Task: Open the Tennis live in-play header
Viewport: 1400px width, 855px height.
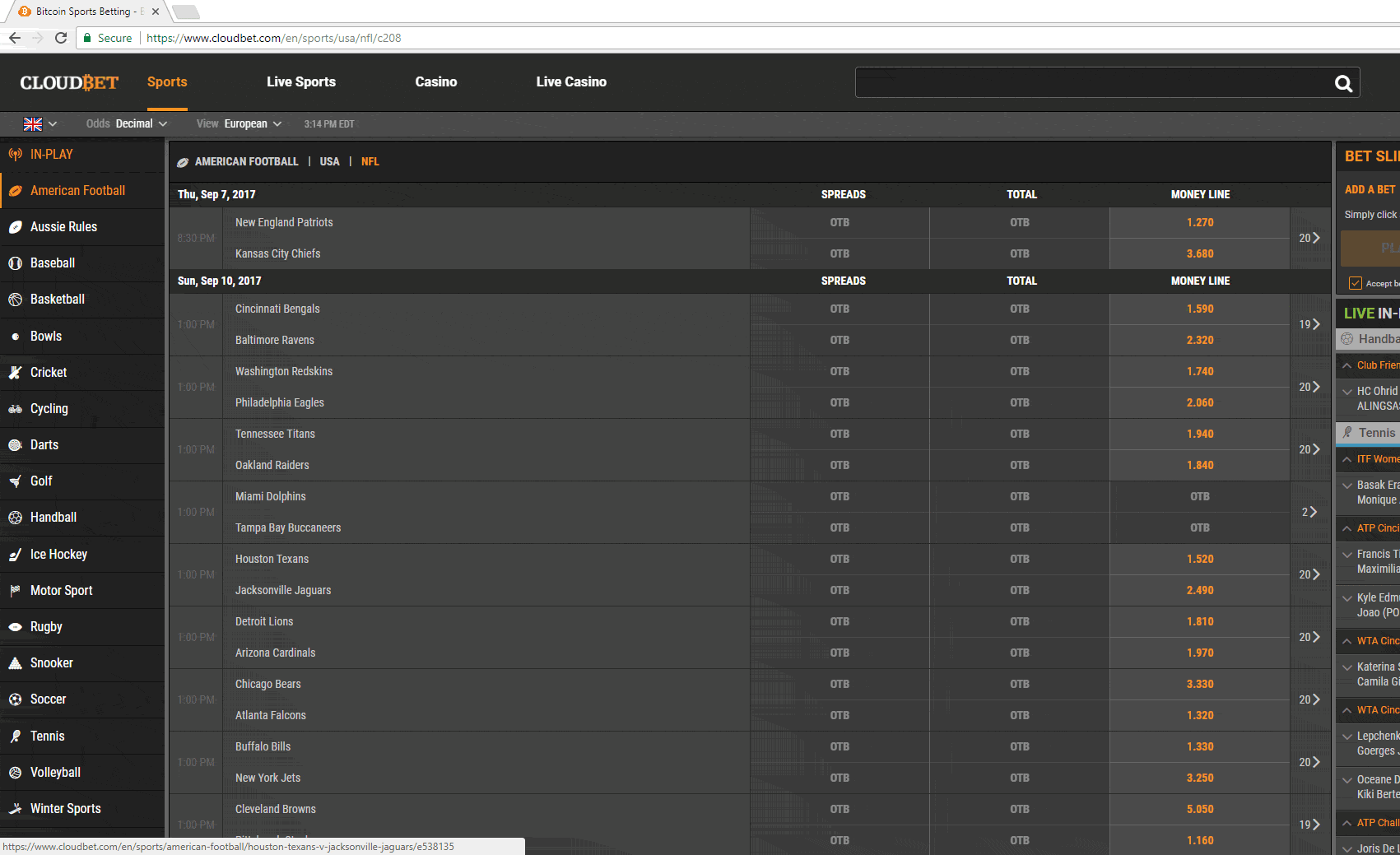Action: tap(1368, 433)
